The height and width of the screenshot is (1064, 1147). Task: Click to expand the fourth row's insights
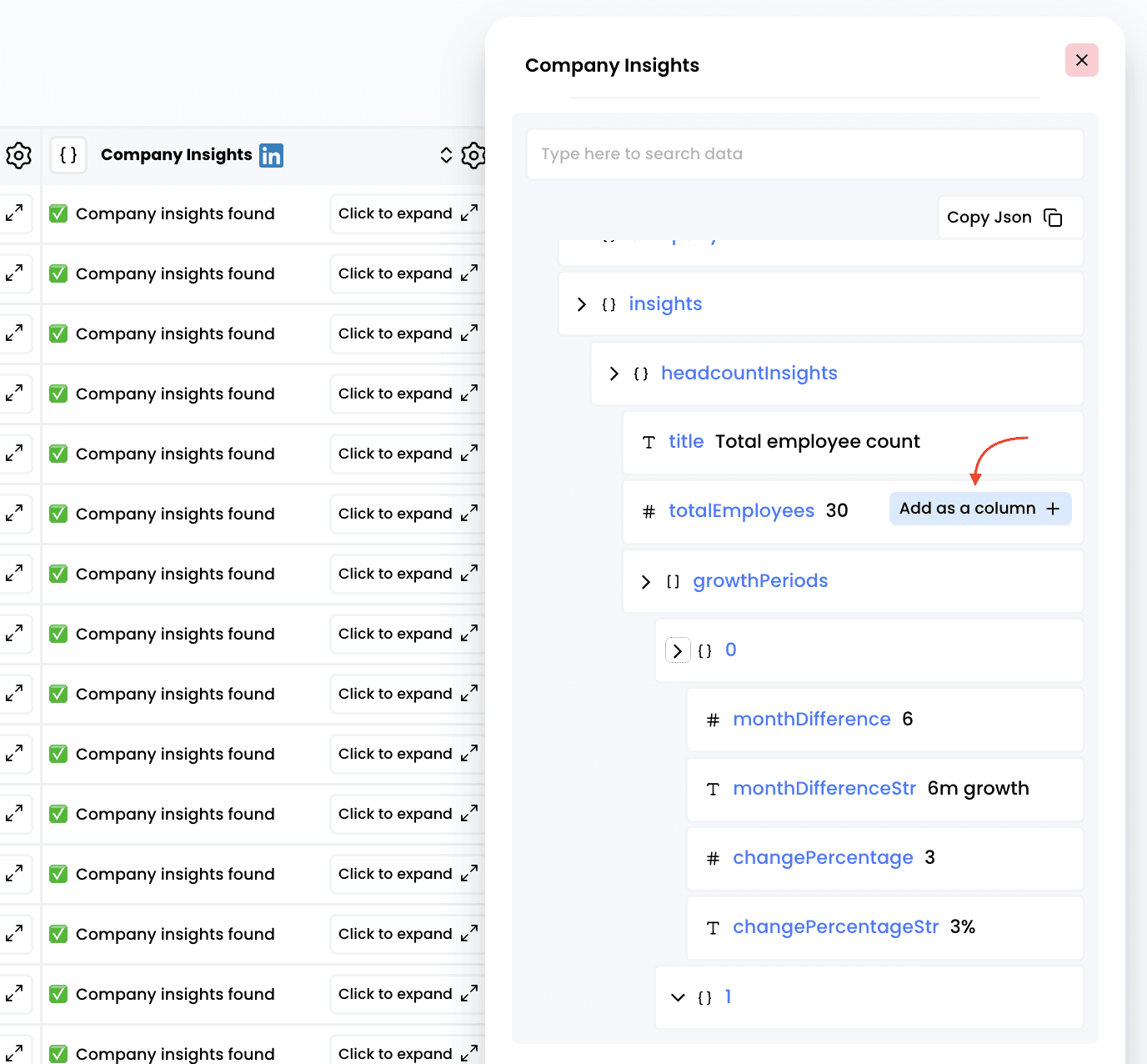408,394
